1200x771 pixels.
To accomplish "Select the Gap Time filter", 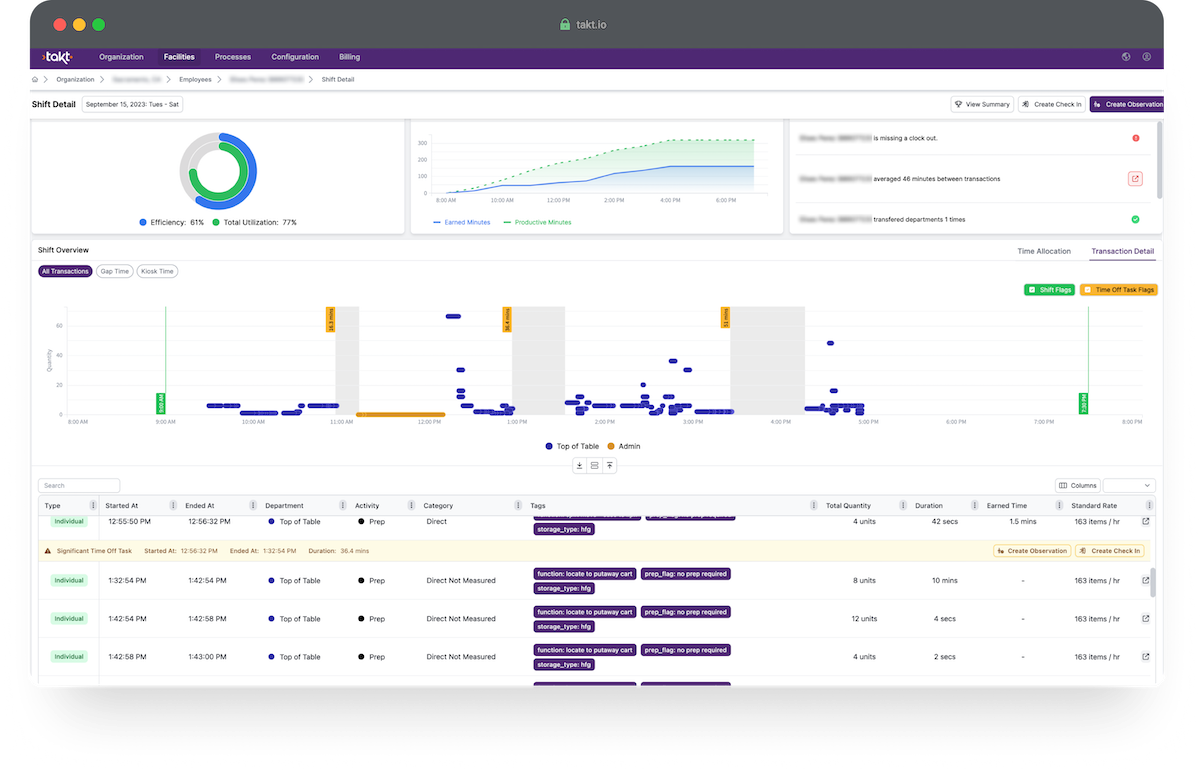I will [115, 271].
